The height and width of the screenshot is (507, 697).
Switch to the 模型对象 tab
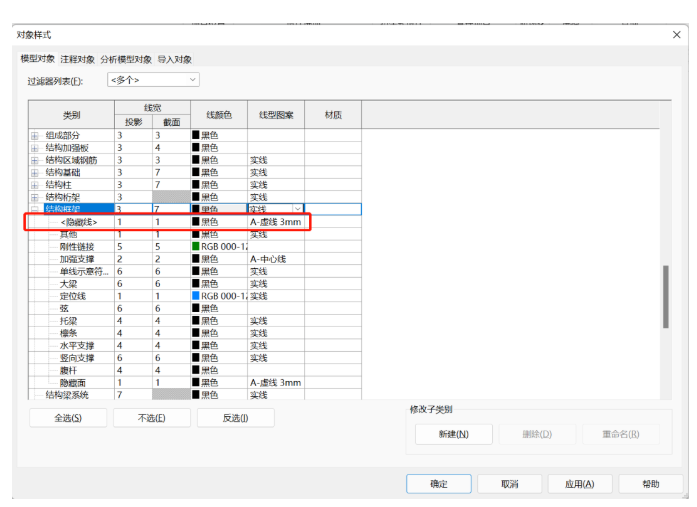pos(38,59)
